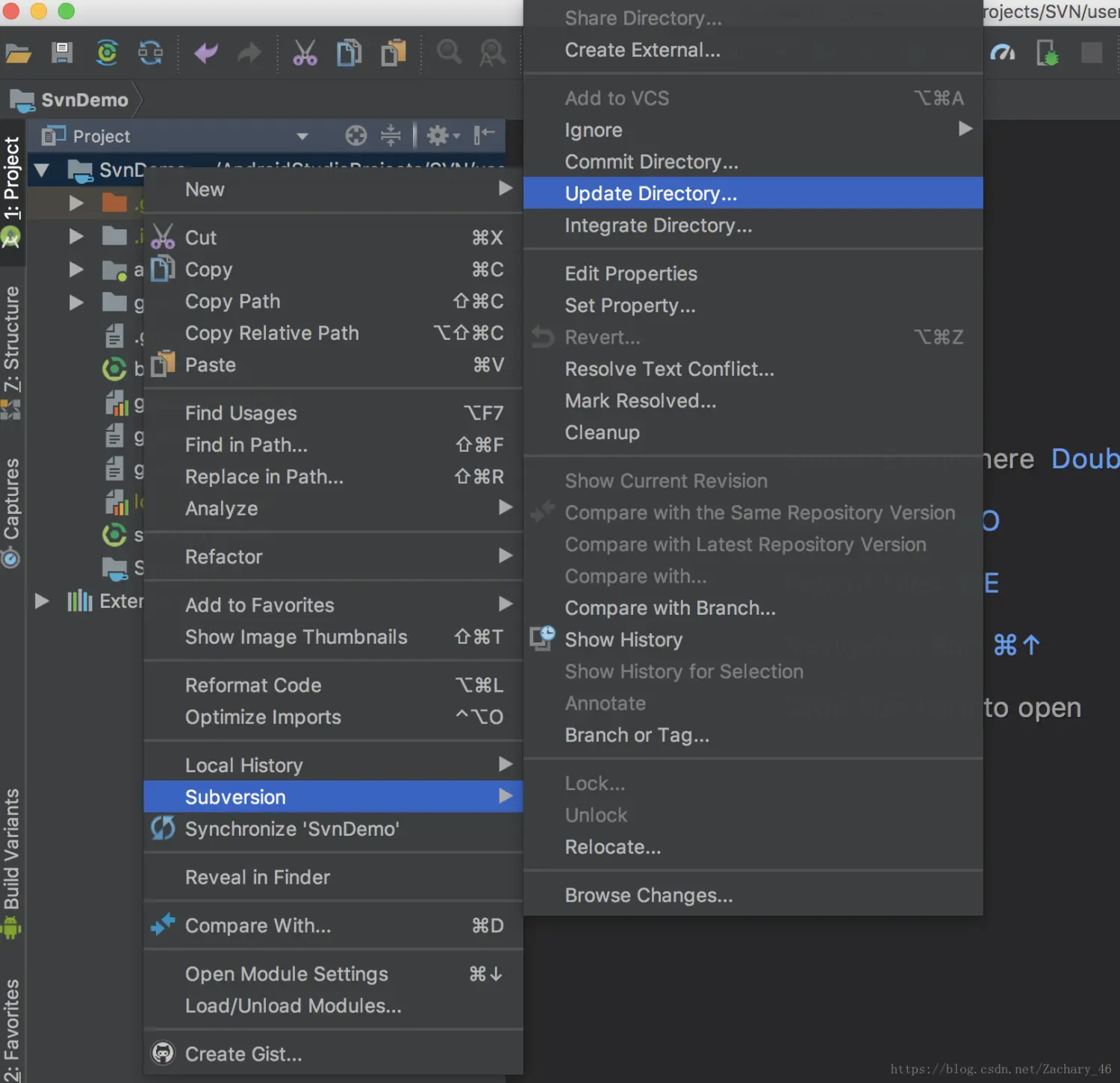The width and height of the screenshot is (1120, 1083).
Task: Click the Save All floppy icon
Action: point(62,53)
